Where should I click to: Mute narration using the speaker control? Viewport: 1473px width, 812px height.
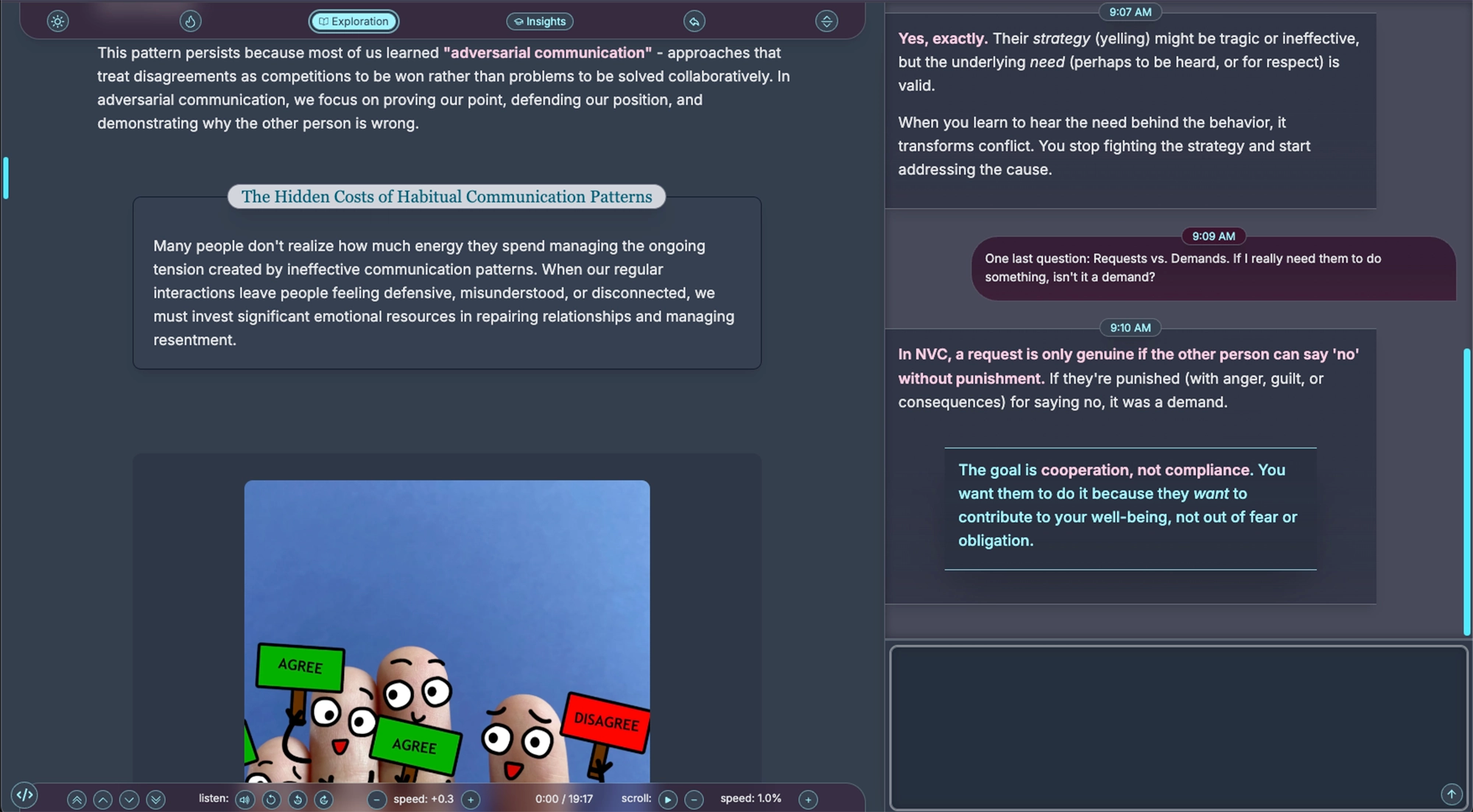point(245,799)
